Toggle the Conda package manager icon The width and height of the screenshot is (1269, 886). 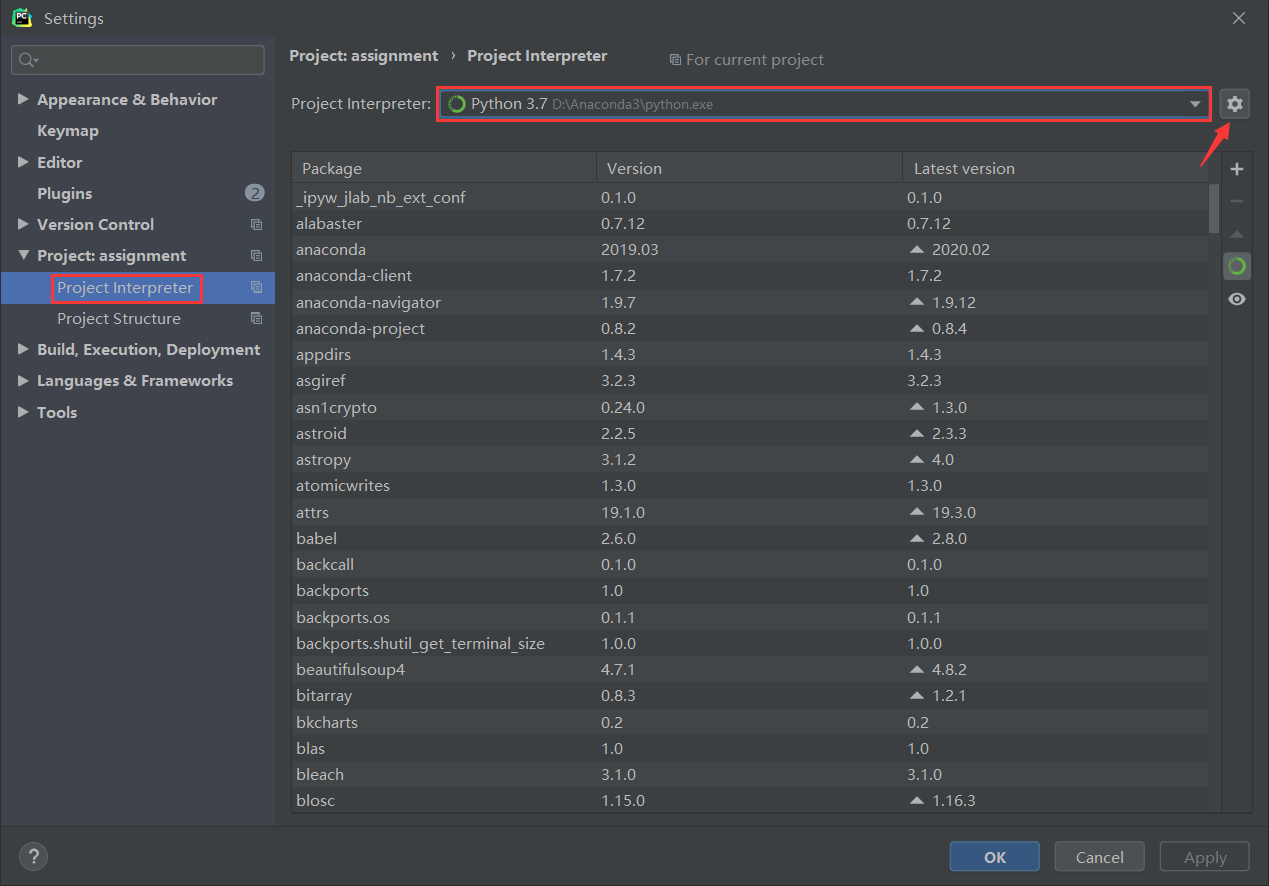pos(1237,266)
